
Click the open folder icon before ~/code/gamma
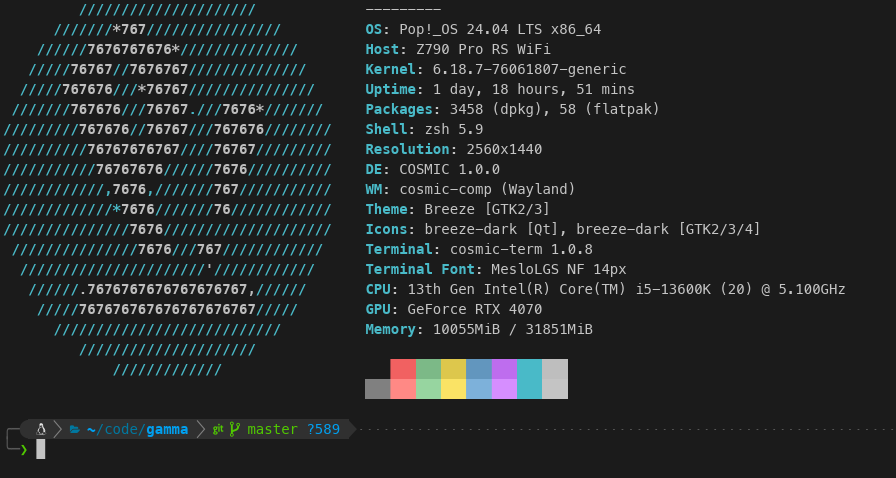click(74, 429)
